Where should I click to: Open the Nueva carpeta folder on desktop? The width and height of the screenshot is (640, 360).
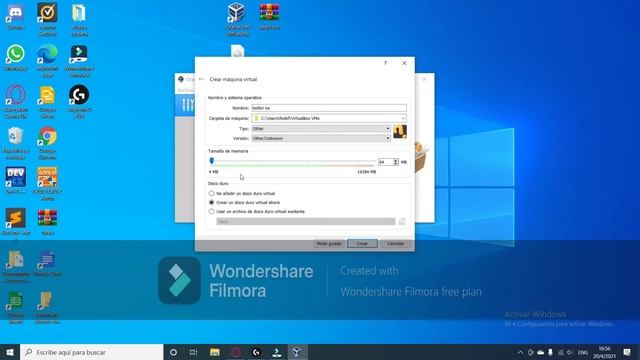point(79,19)
